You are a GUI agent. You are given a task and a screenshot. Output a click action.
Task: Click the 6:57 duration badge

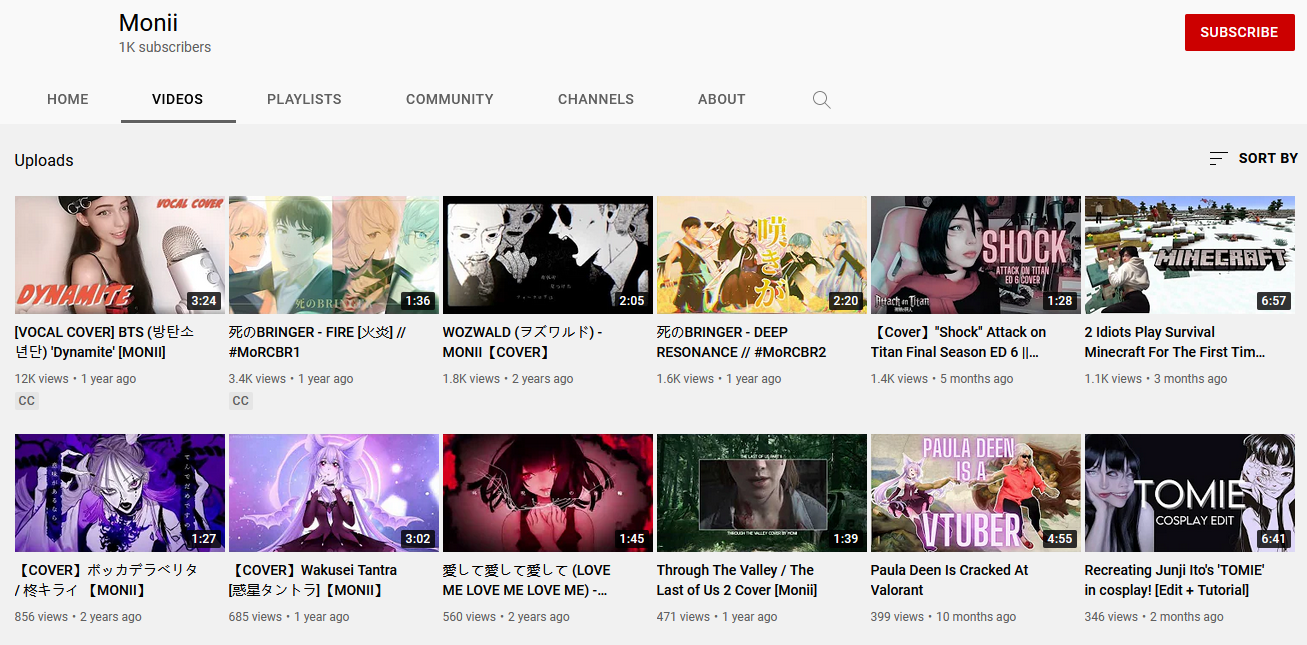(x=1273, y=301)
